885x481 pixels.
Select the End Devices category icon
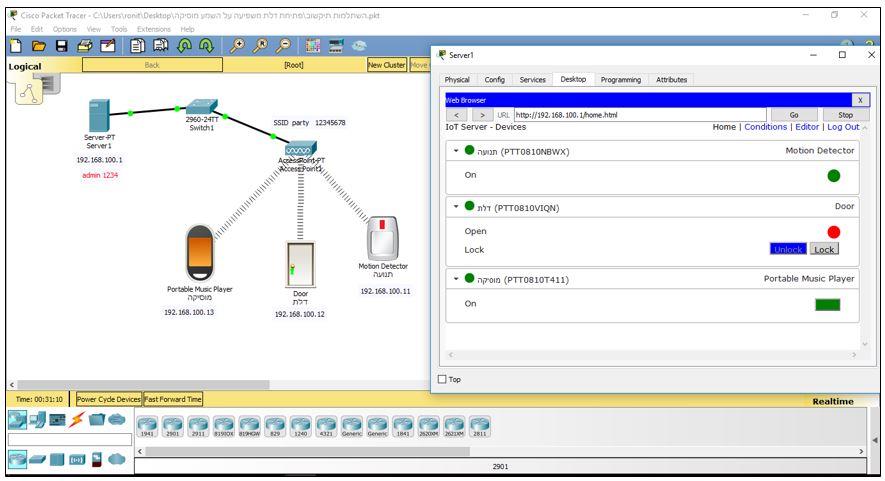click(x=38, y=419)
